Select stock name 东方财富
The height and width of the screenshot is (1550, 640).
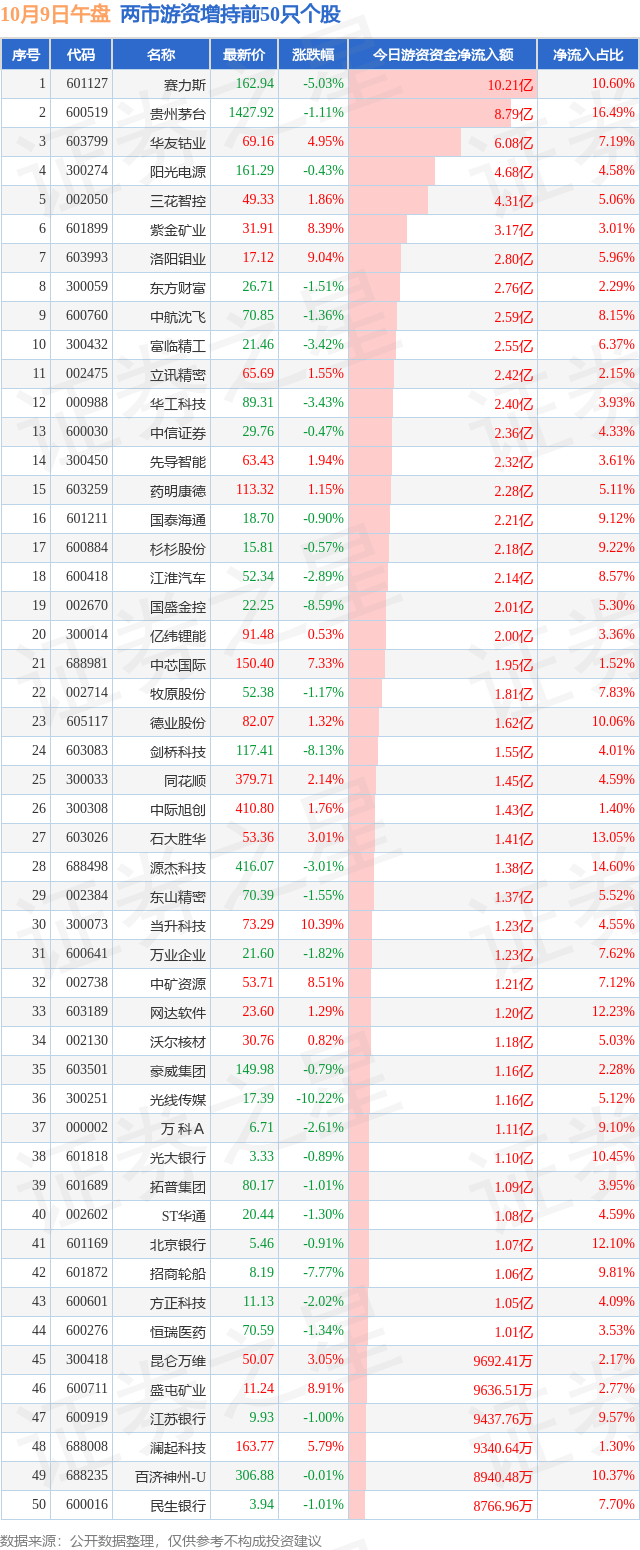[178, 288]
